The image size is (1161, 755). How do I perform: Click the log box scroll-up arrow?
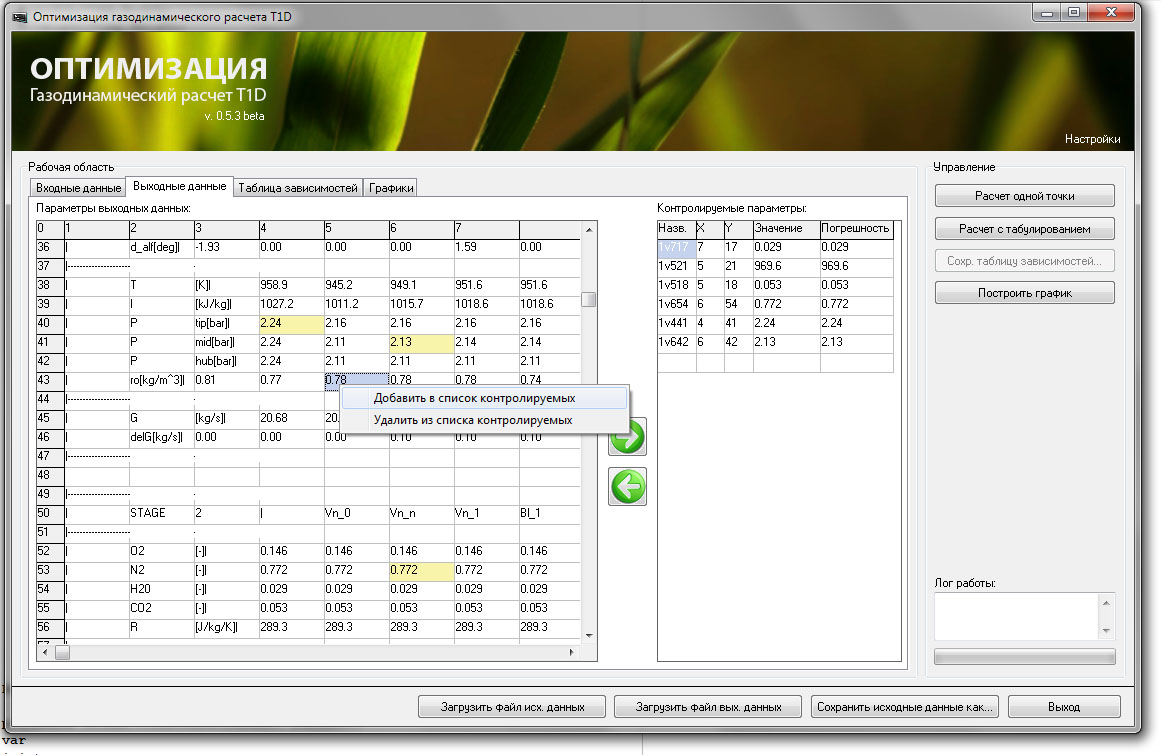tap(1106, 603)
